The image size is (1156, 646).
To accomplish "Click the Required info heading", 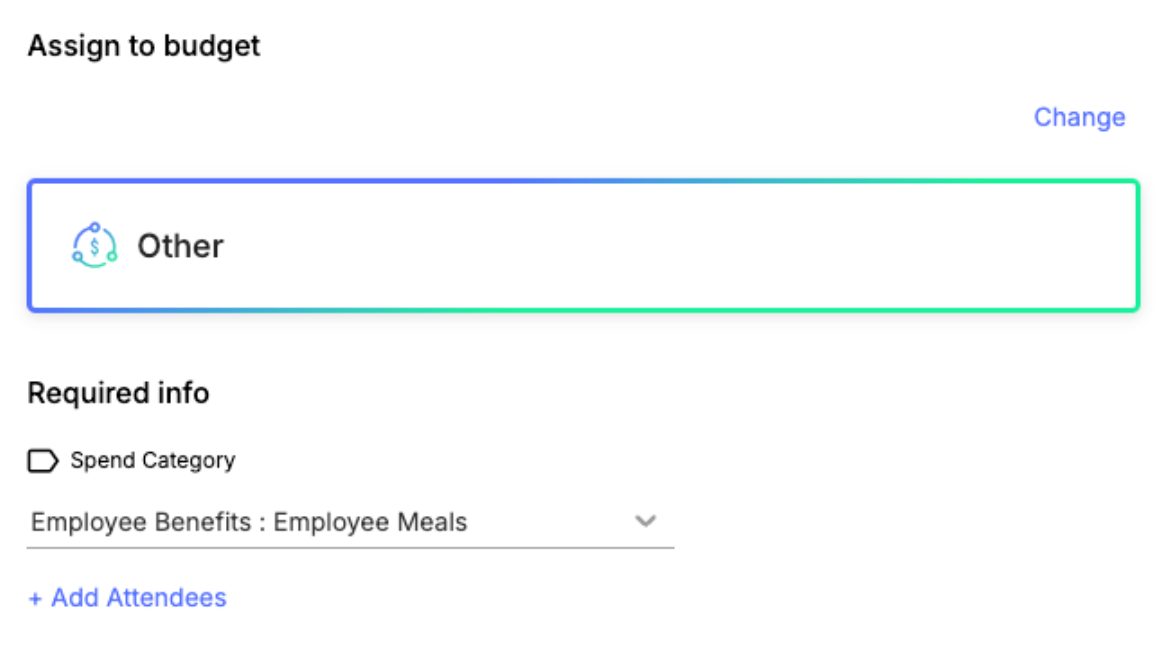I will point(118,393).
